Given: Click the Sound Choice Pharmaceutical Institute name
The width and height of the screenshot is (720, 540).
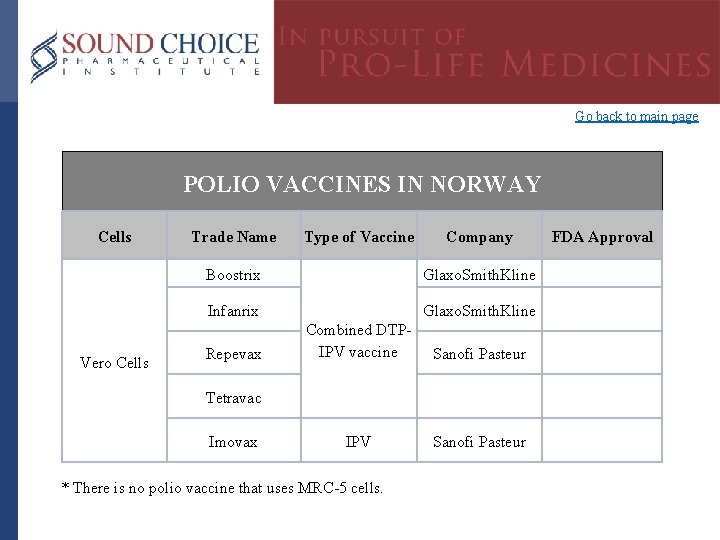Looking at the screenshot, I should coord(161,55).
